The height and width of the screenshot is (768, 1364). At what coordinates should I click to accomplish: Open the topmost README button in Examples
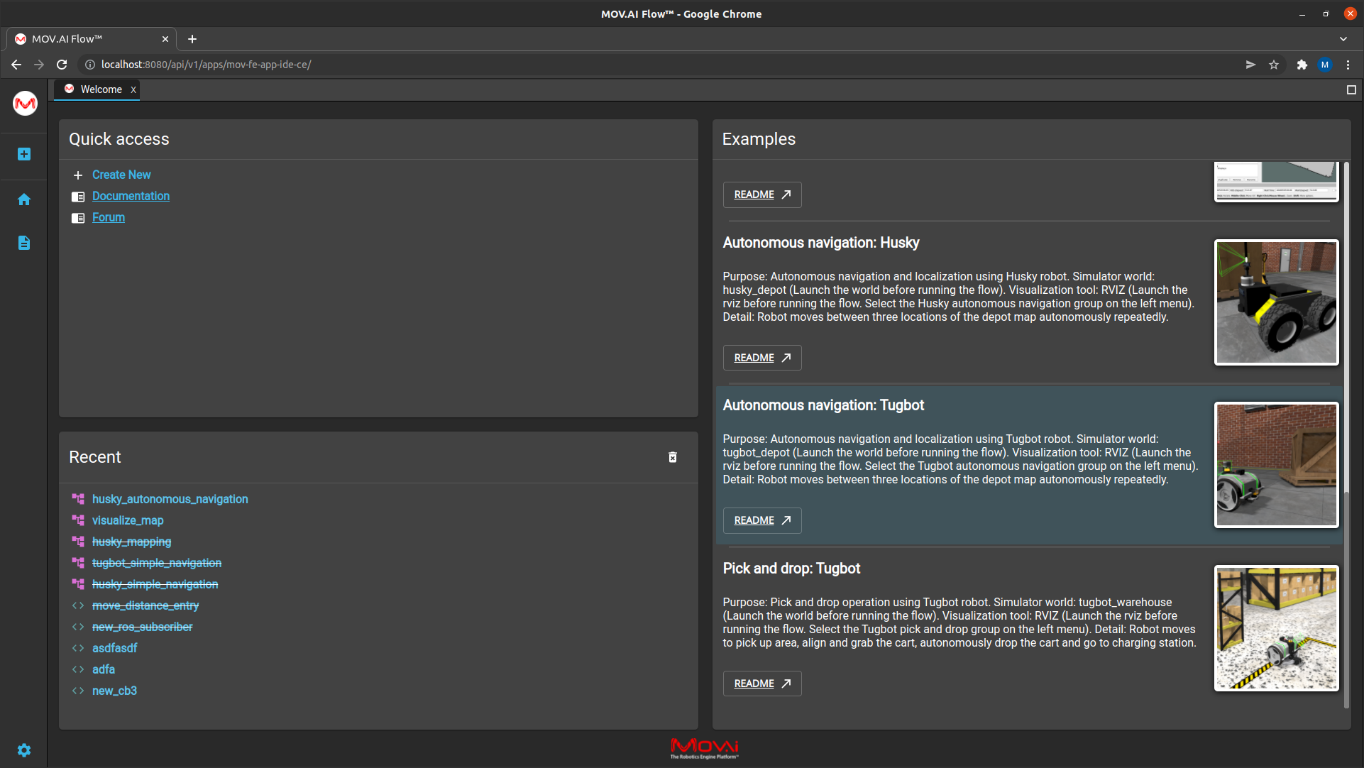[x=762, y=195]
